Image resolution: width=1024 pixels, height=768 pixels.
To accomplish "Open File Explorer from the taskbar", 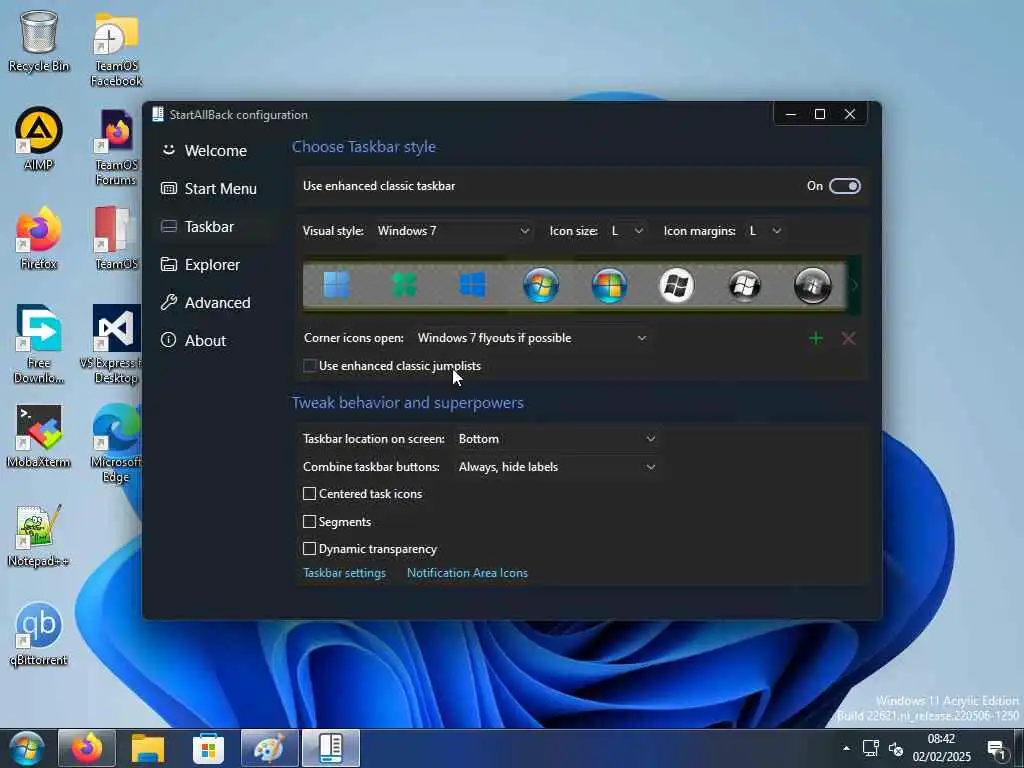I will (148, 748).
